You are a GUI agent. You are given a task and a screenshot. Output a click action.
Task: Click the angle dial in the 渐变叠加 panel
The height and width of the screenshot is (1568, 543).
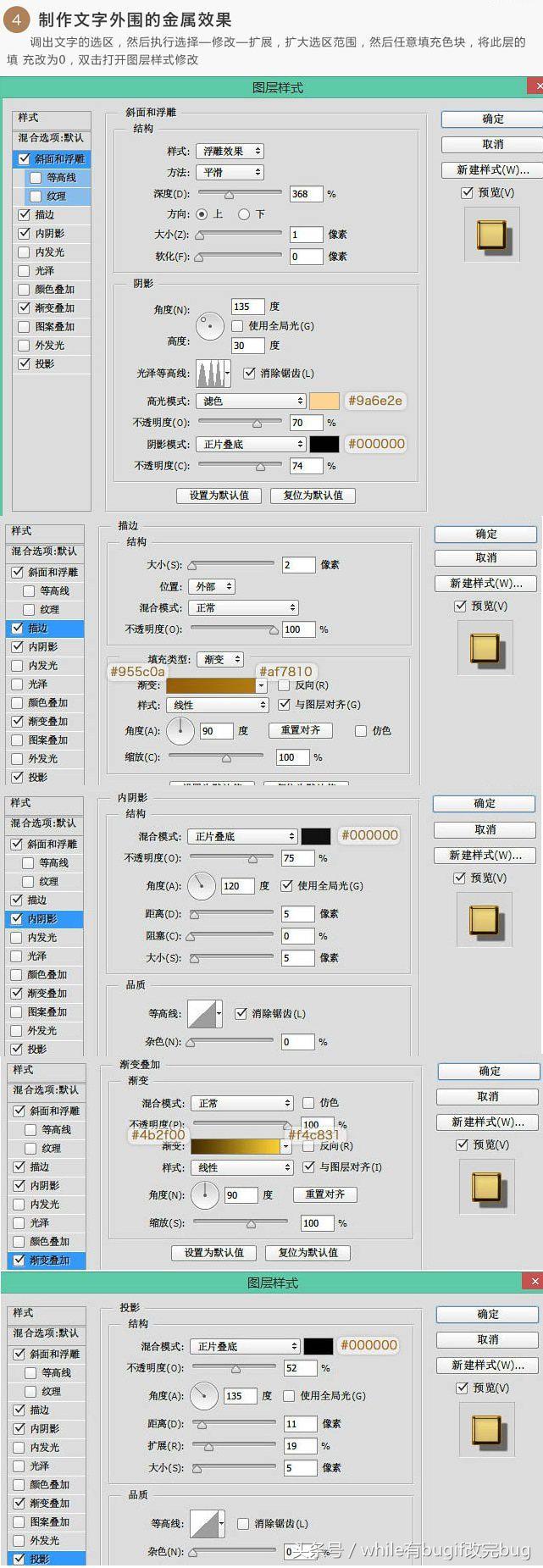[204, 1194]
